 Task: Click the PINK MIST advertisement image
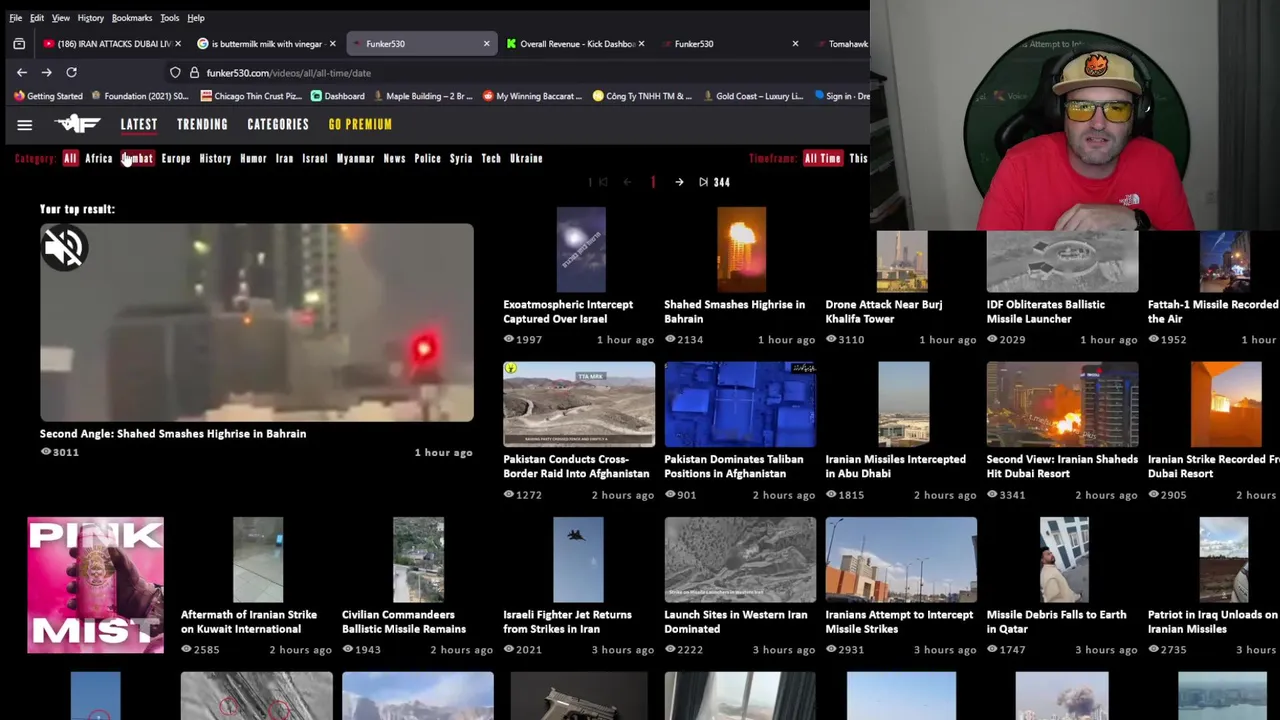pos(95,585)
